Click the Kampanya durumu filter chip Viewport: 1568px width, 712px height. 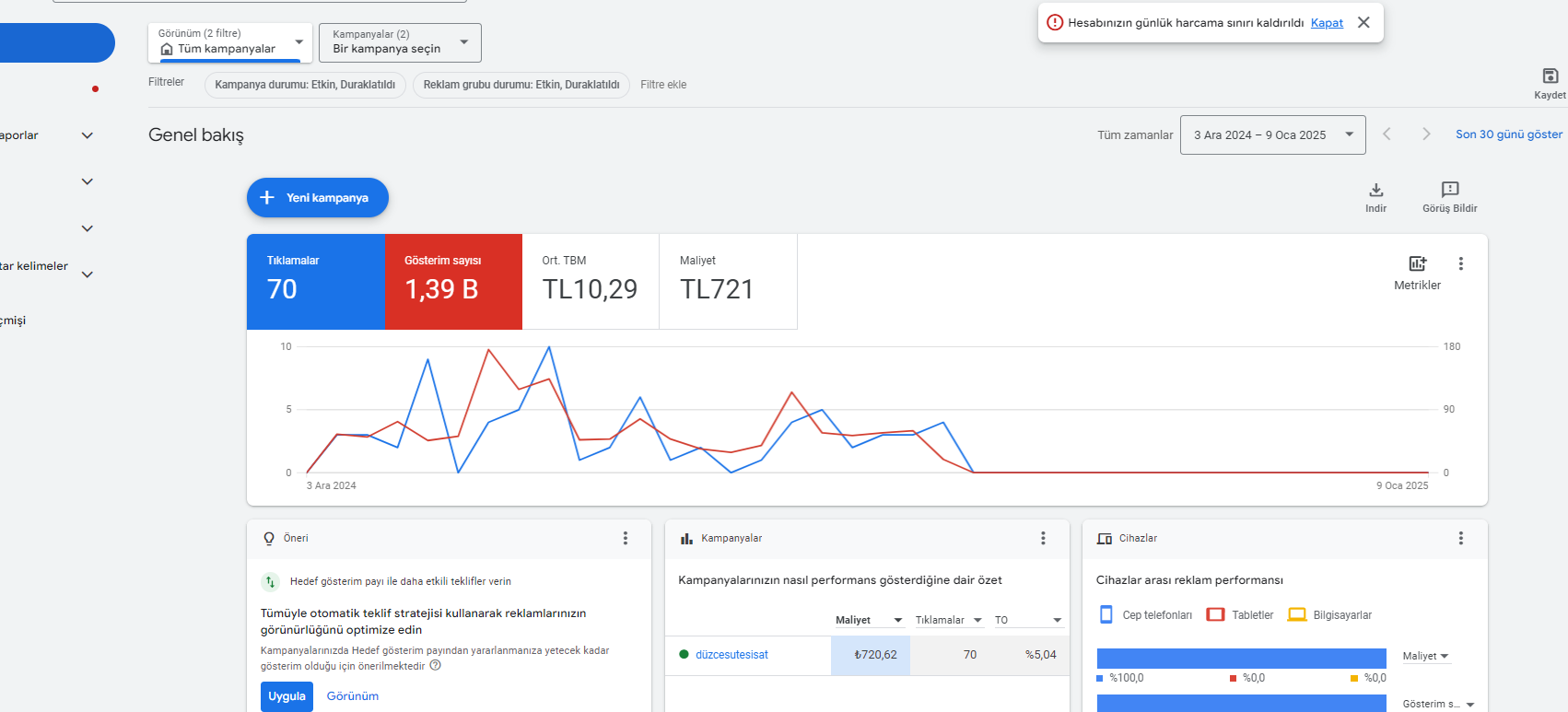pos(305,85)
